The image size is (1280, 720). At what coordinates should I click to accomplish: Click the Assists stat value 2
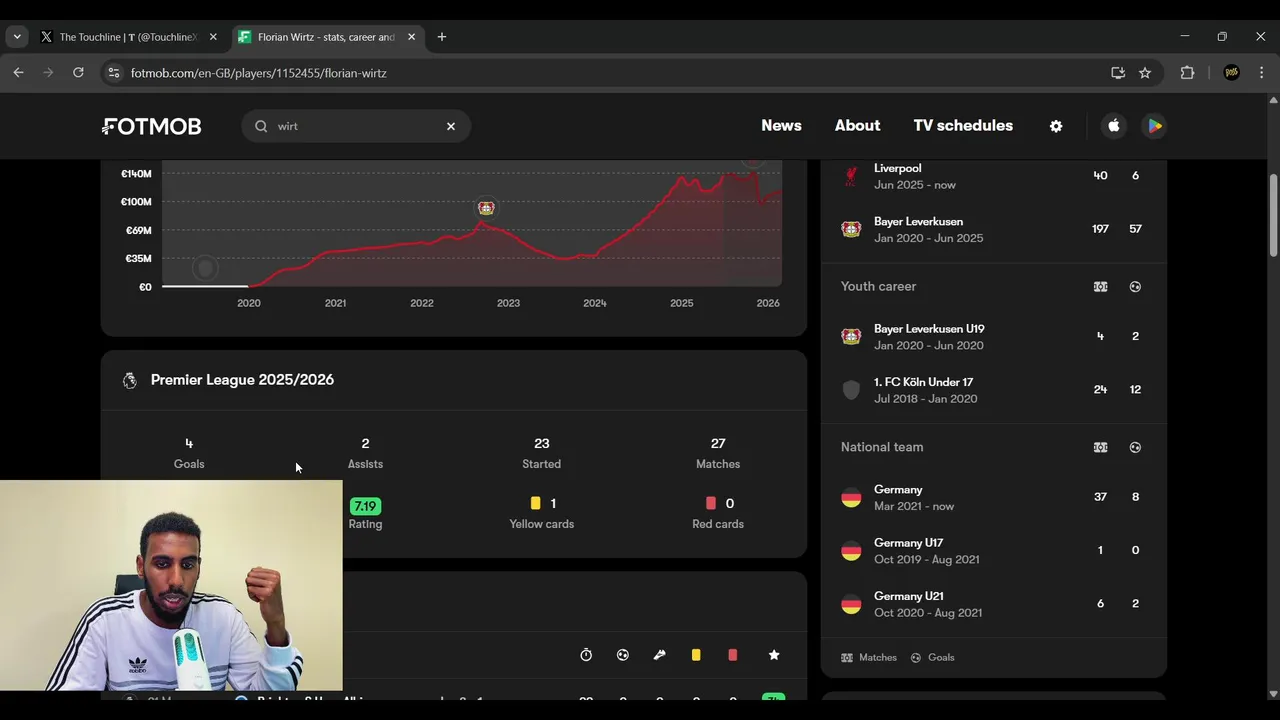[365, 443]
